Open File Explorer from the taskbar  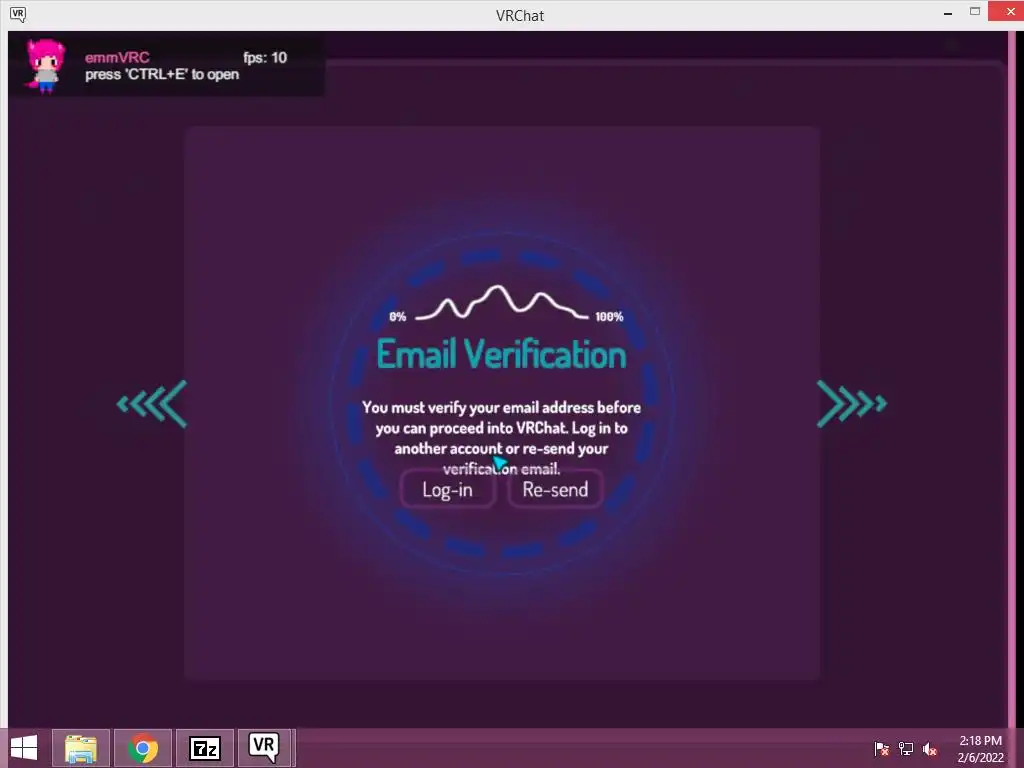[81, 748]
